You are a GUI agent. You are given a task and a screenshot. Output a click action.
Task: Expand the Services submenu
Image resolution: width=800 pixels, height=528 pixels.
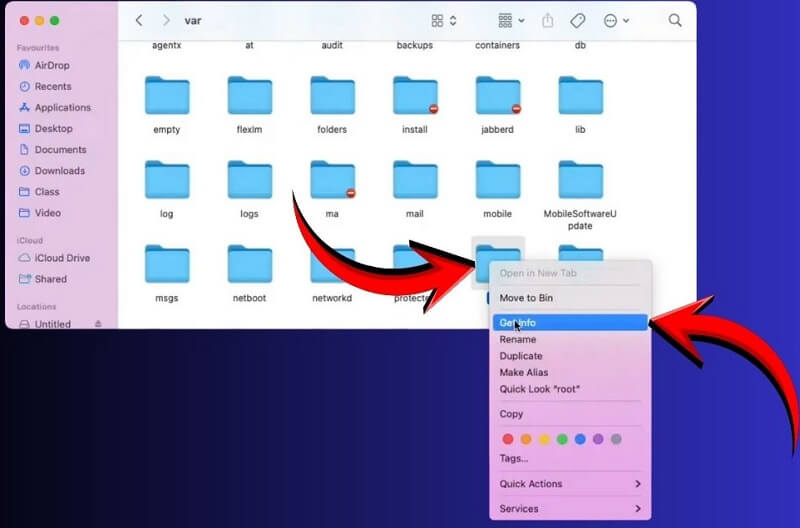coord(570,509)
